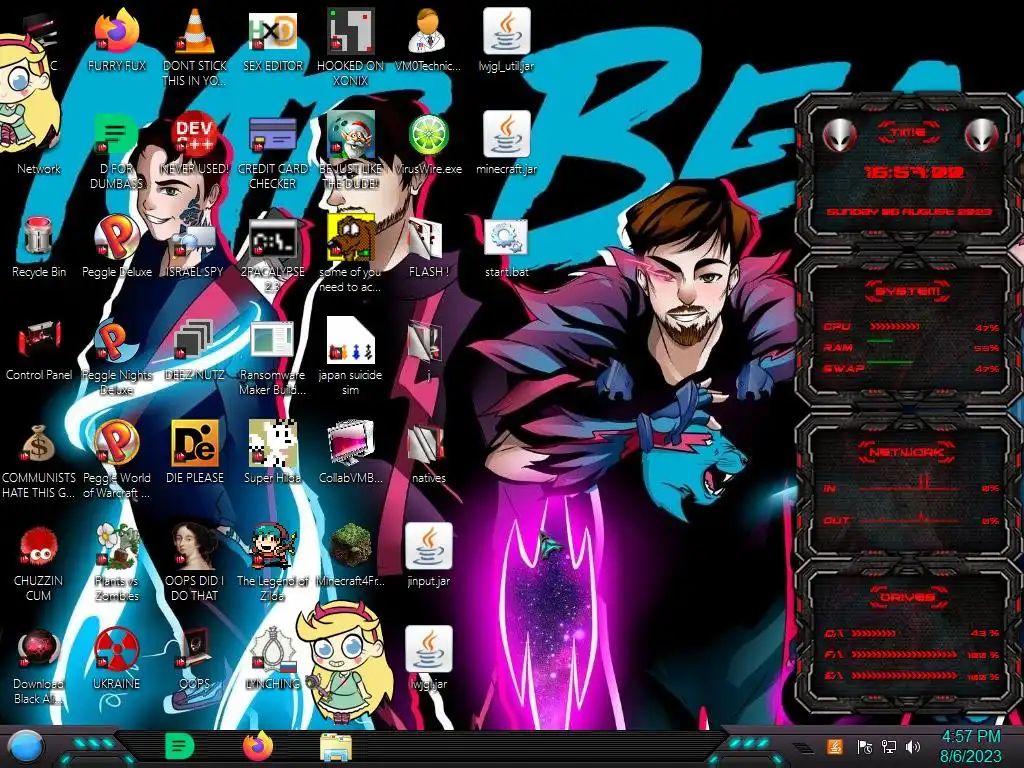Click the TIME widget header

point(908,132)
